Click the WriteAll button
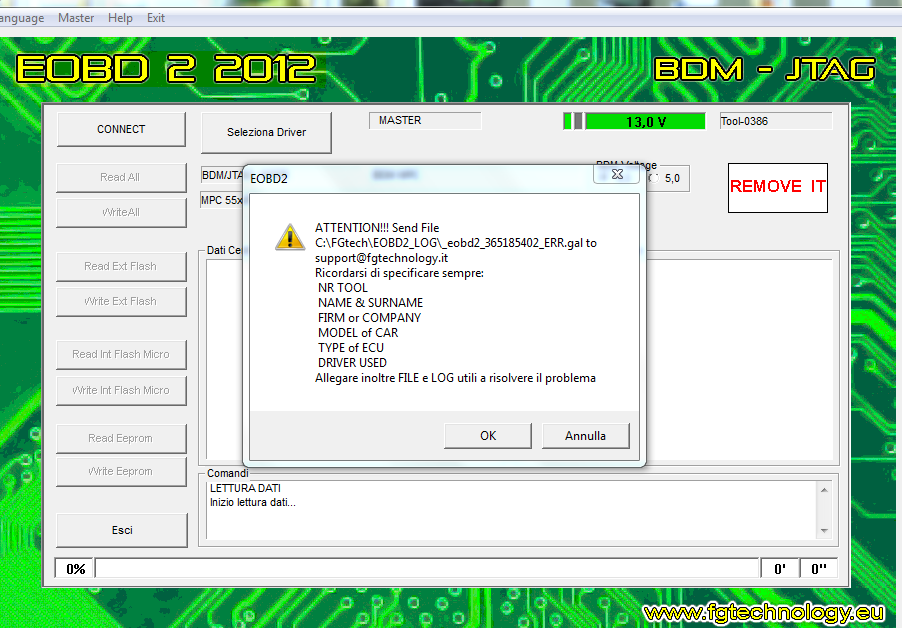The height and width of the screenshot is (628, 902). (x=121, y=213)
